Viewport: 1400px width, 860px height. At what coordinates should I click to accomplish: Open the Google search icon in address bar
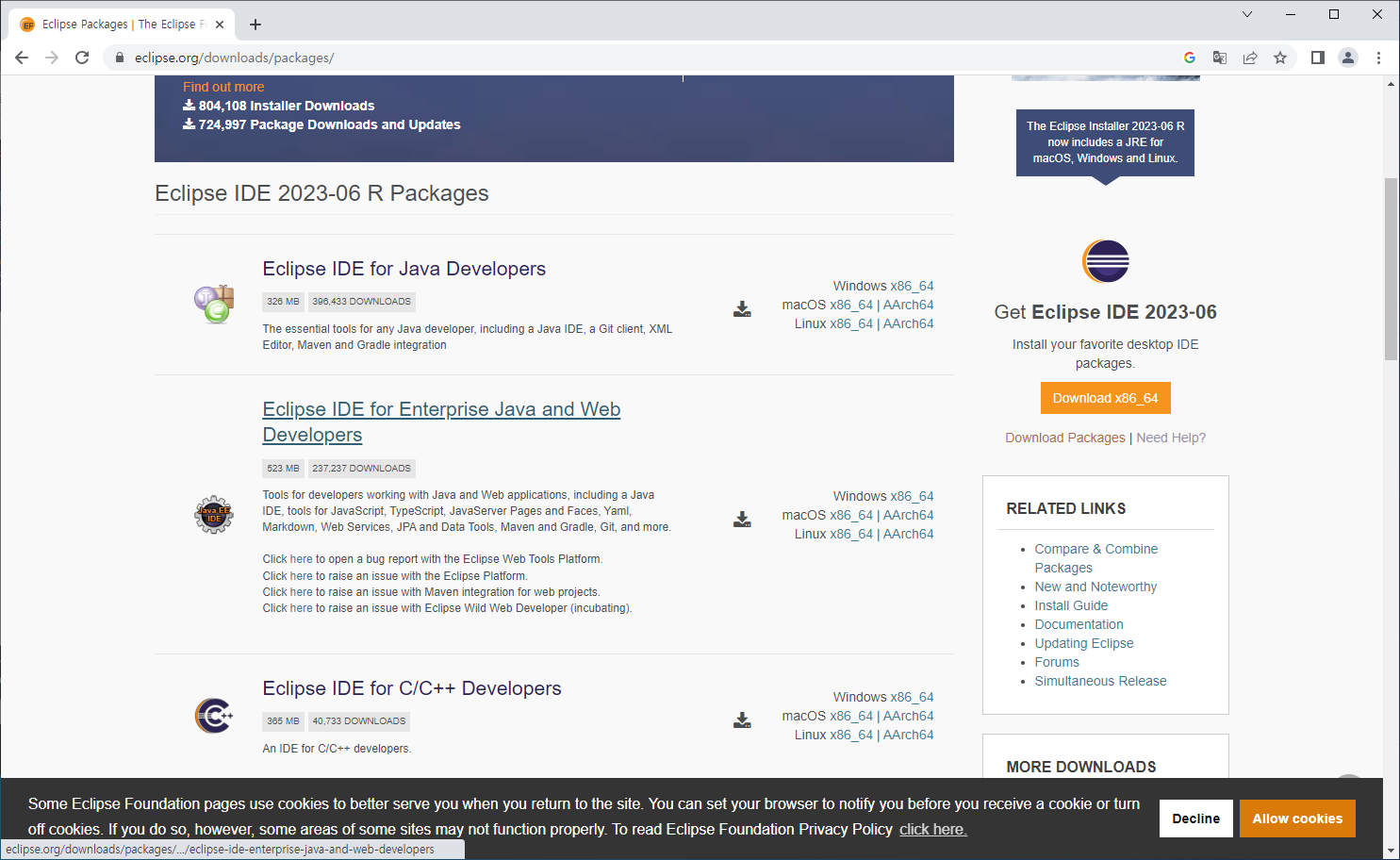(1190, 58)
